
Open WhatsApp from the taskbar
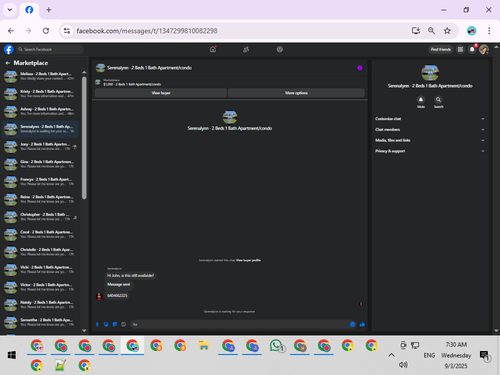click(276, 346)
